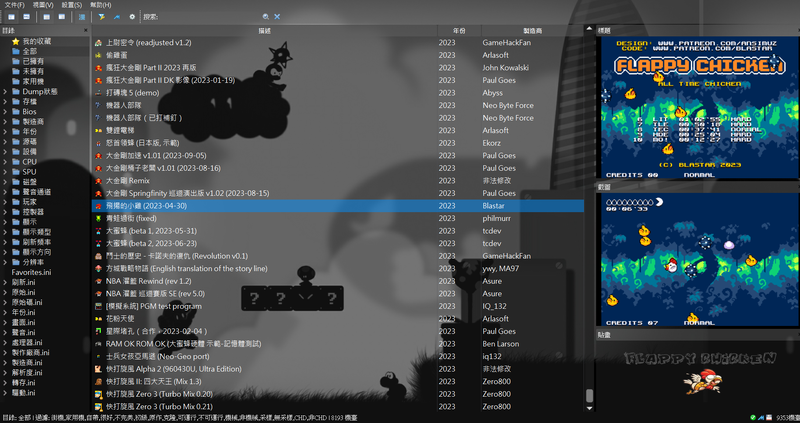Select the star 我的收藏 favorites folder
This screenshot has height=423, width=800.
31,41
